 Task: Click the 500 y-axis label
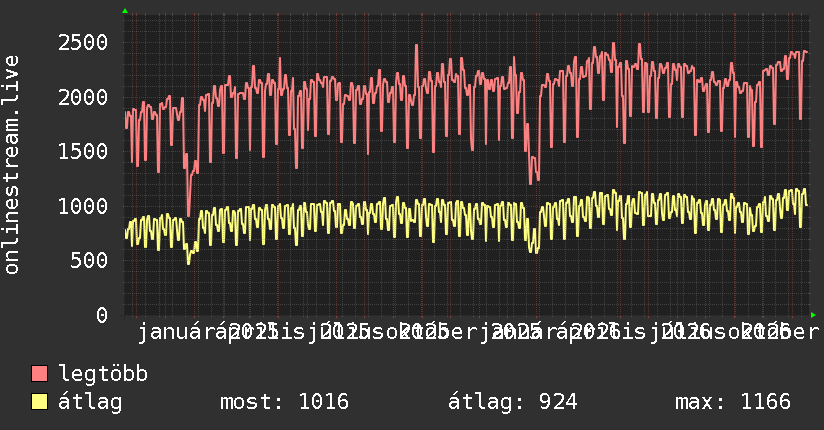click(89, 260)
